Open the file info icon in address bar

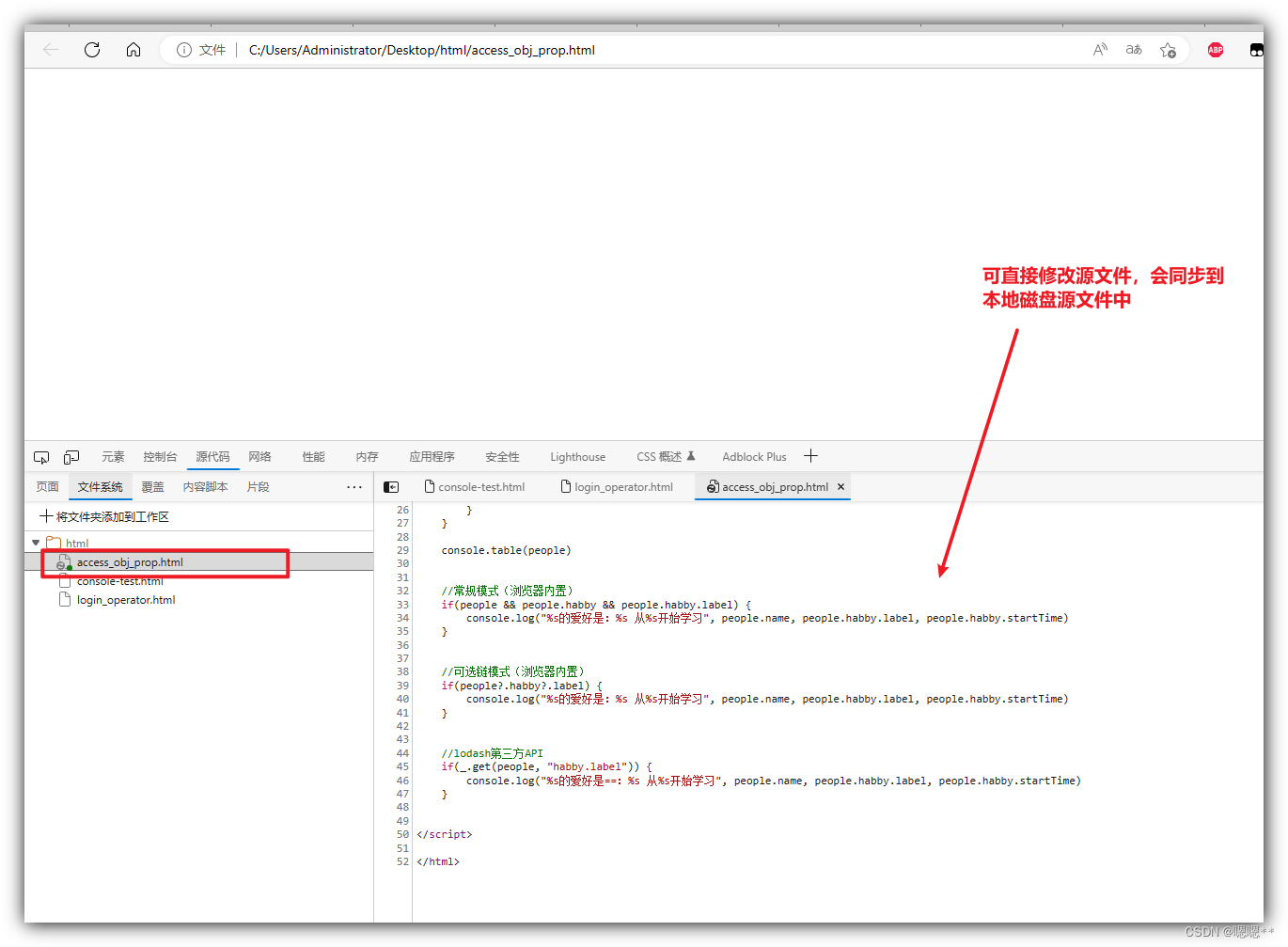point(184,50)
